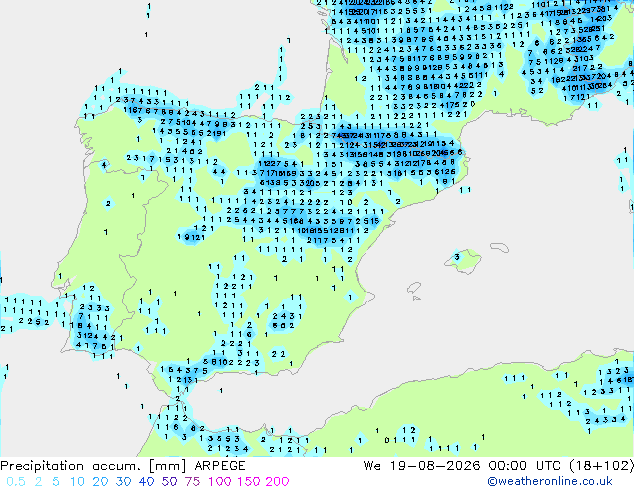This screenshot has width=634, height=490.
Task: Click the 20 mm legend value
Action: 100,482
